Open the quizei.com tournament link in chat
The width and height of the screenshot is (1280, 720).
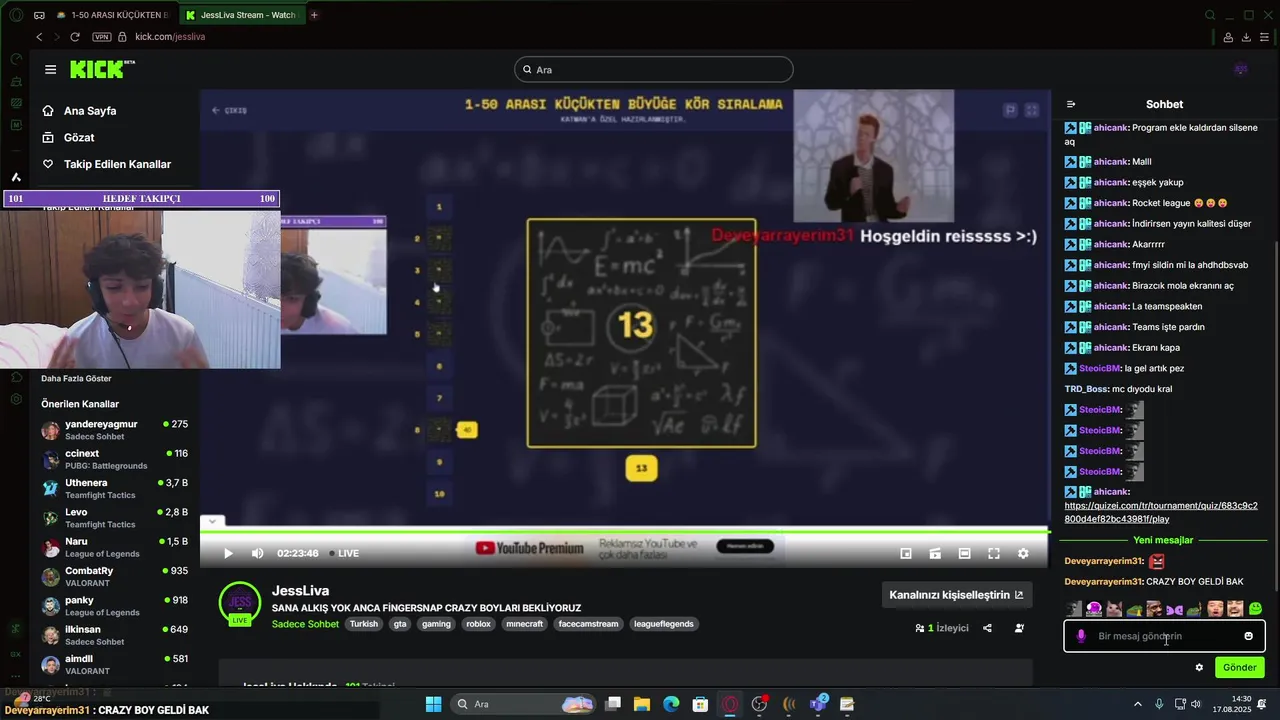pos(1161,512)
